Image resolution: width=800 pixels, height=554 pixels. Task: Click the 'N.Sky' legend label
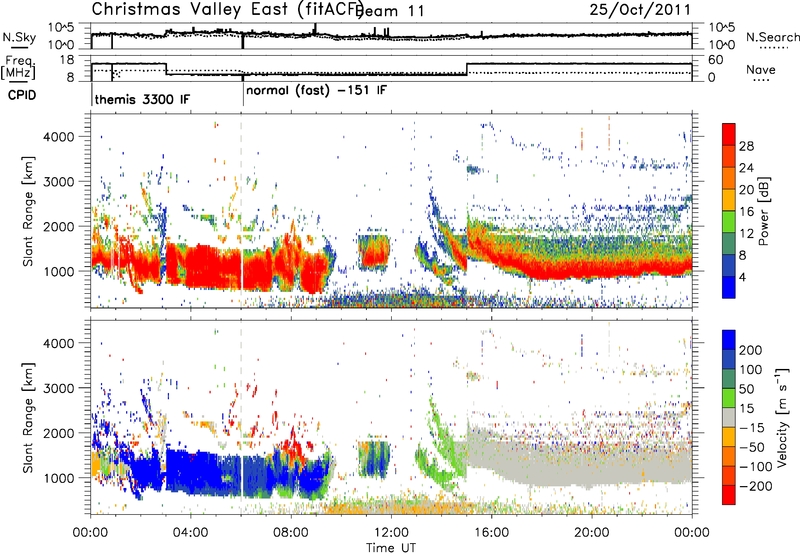(19, 37)
